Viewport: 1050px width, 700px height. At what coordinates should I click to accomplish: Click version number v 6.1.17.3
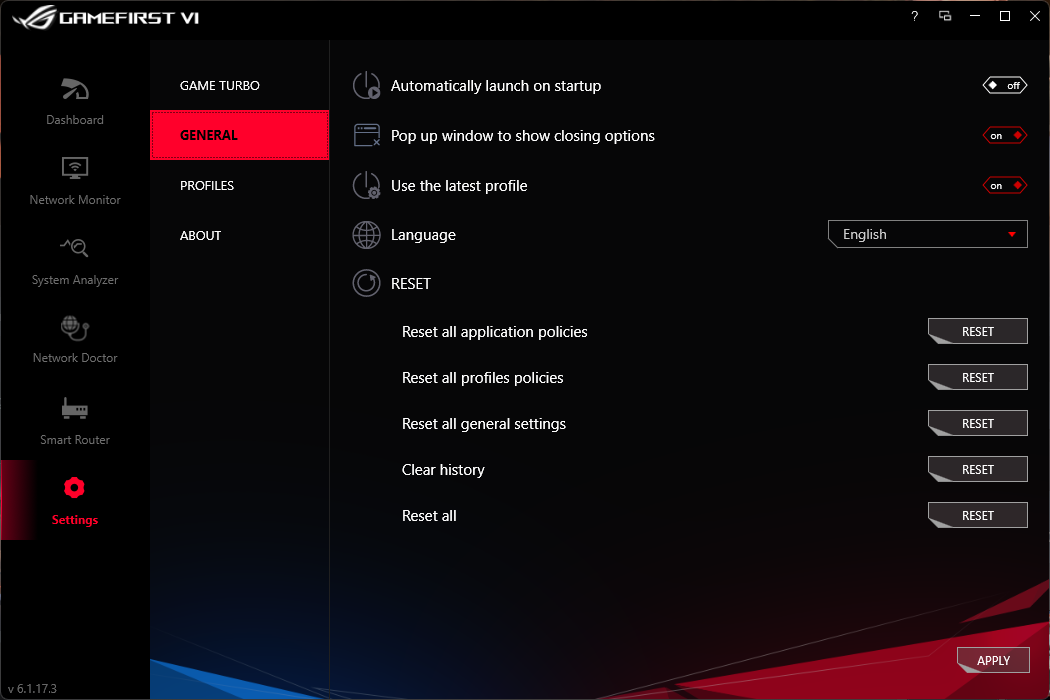[32, 689]
